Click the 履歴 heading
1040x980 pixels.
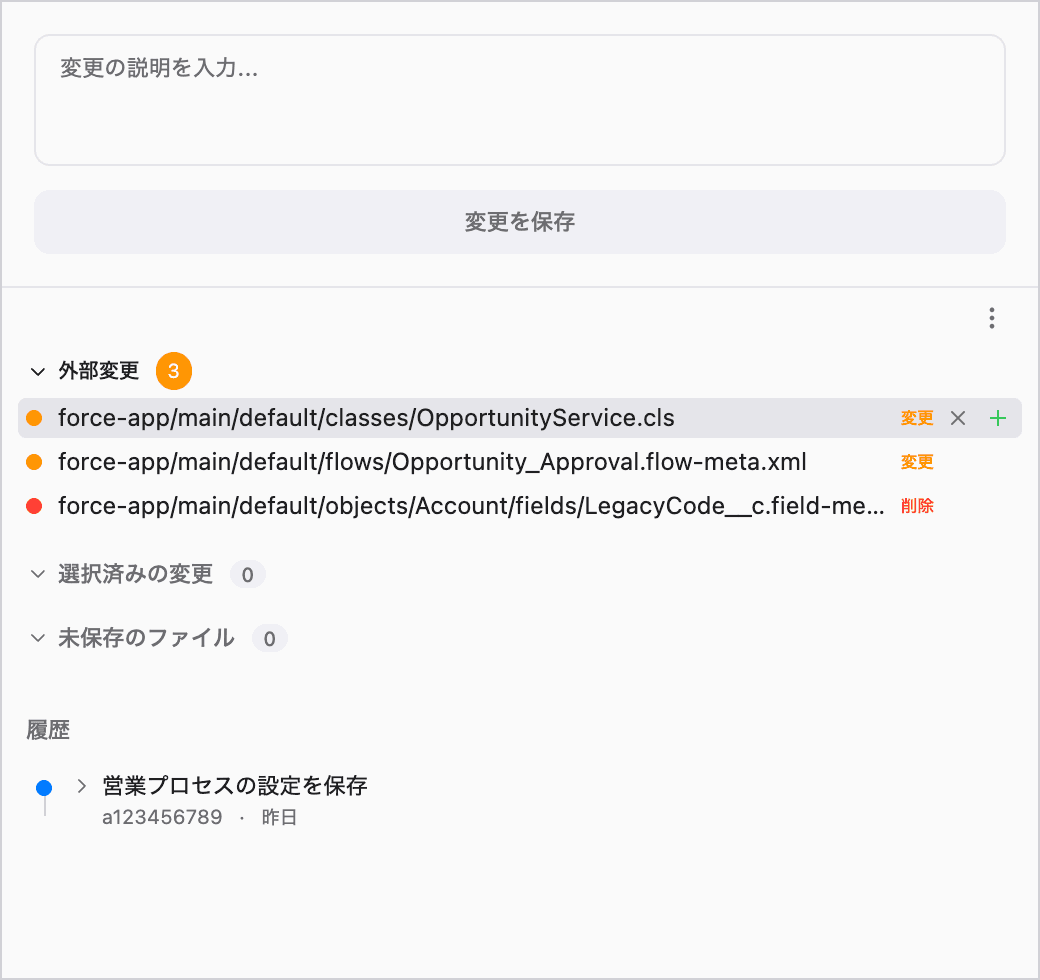click(48, 730)
